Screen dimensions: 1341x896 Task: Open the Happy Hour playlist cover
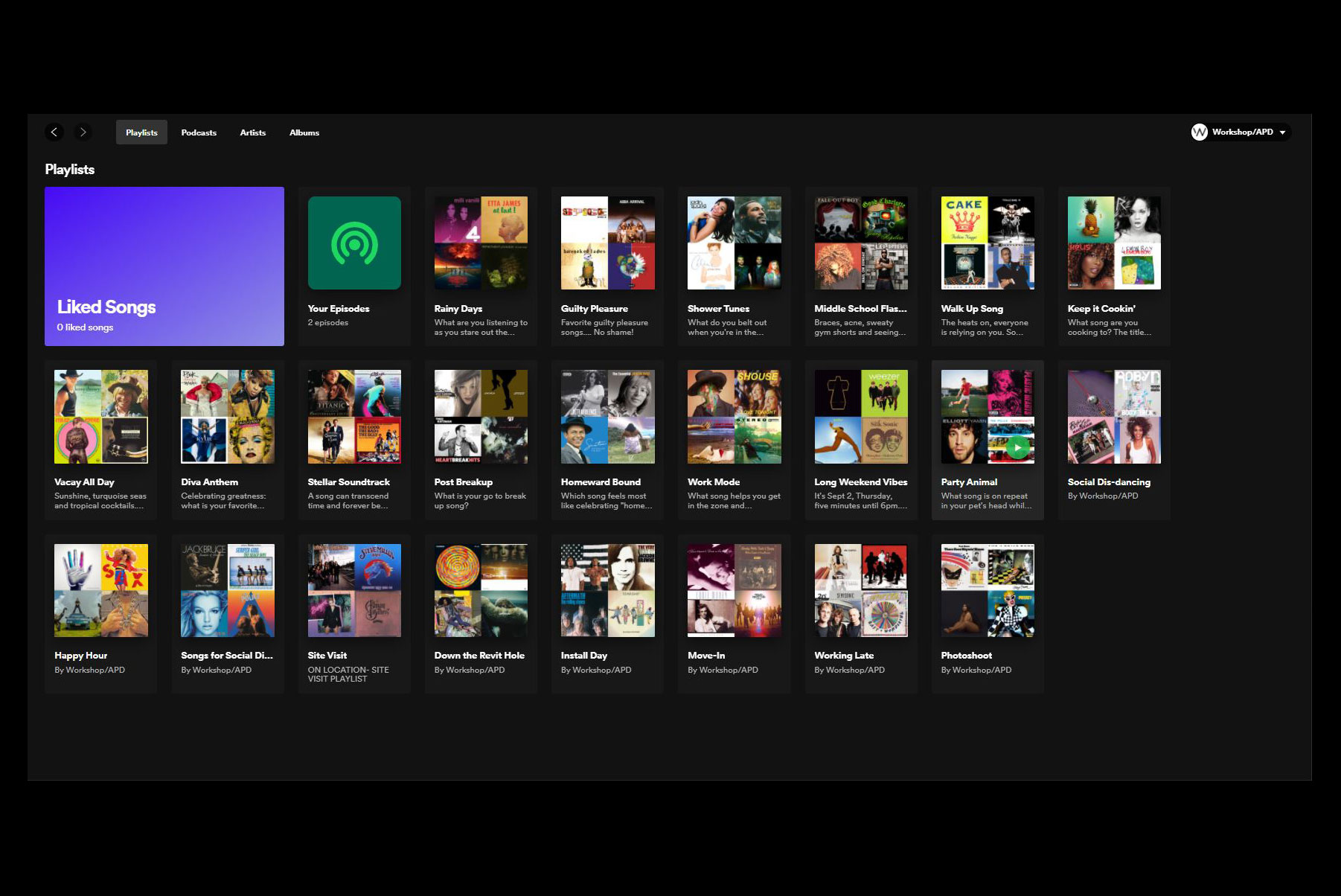click(101, 590)
